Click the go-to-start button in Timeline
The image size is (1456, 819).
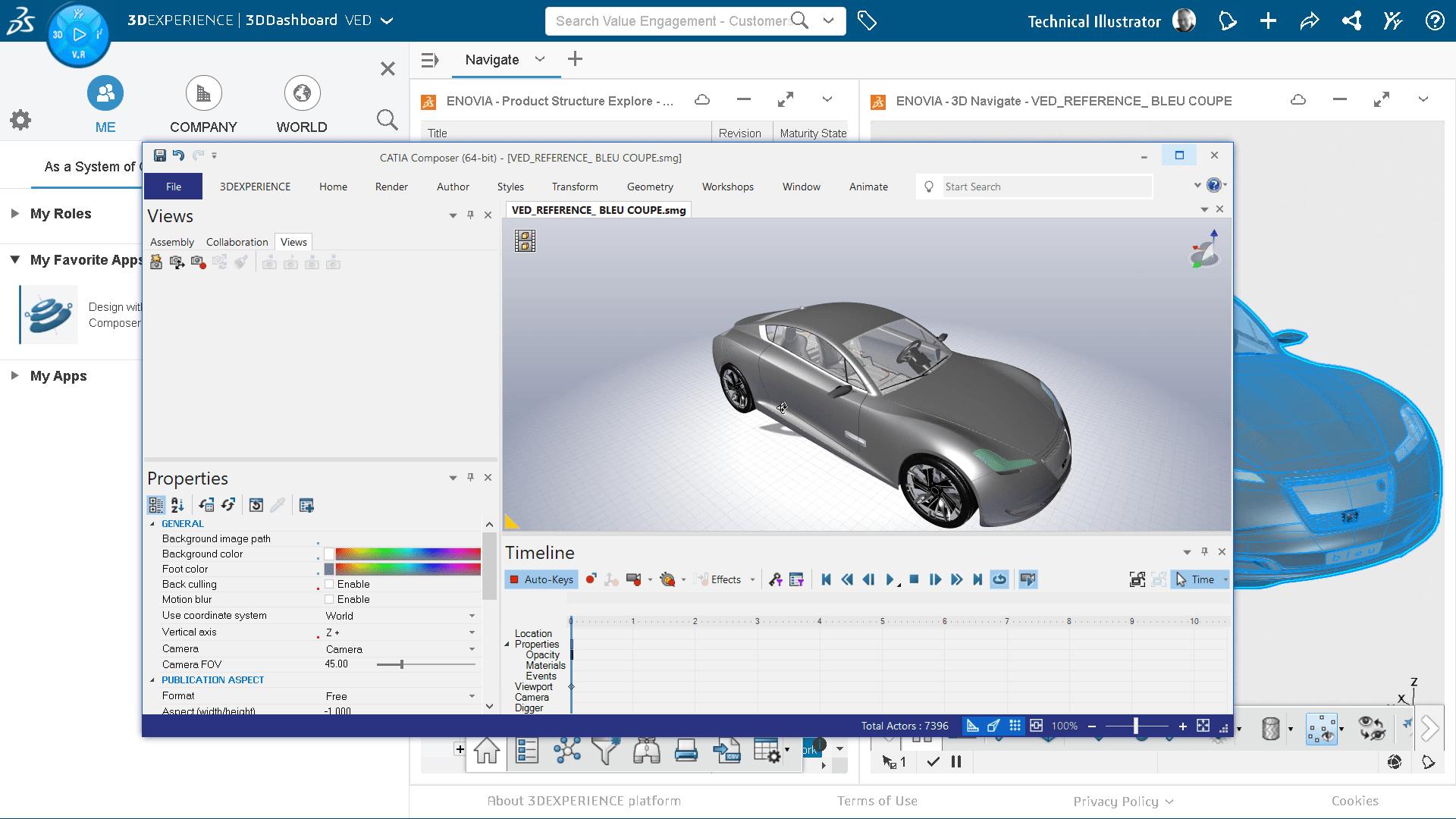tap(825, 579)
